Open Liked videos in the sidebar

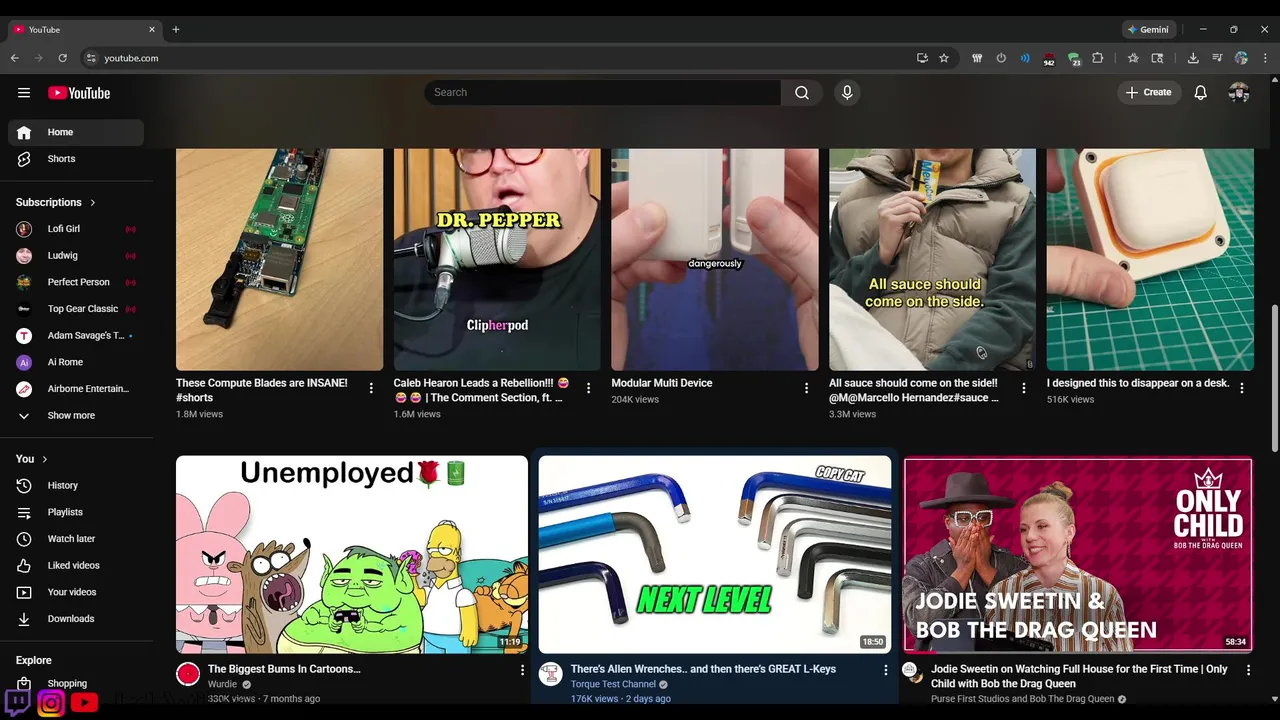click(x=76, y=565)
